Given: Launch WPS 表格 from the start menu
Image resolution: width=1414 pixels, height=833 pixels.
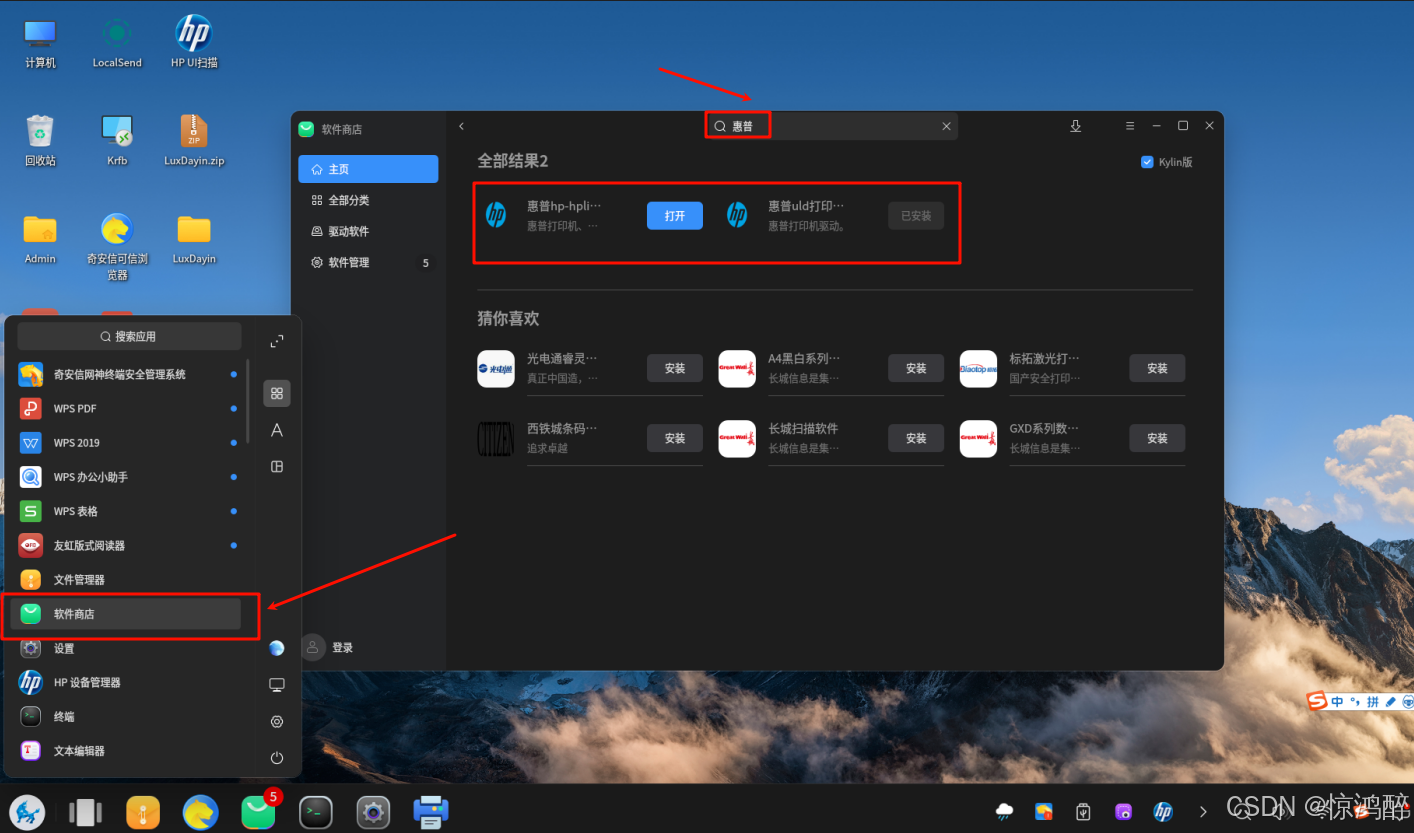Looking at the screenshot, I should click(x=126, y=511).
